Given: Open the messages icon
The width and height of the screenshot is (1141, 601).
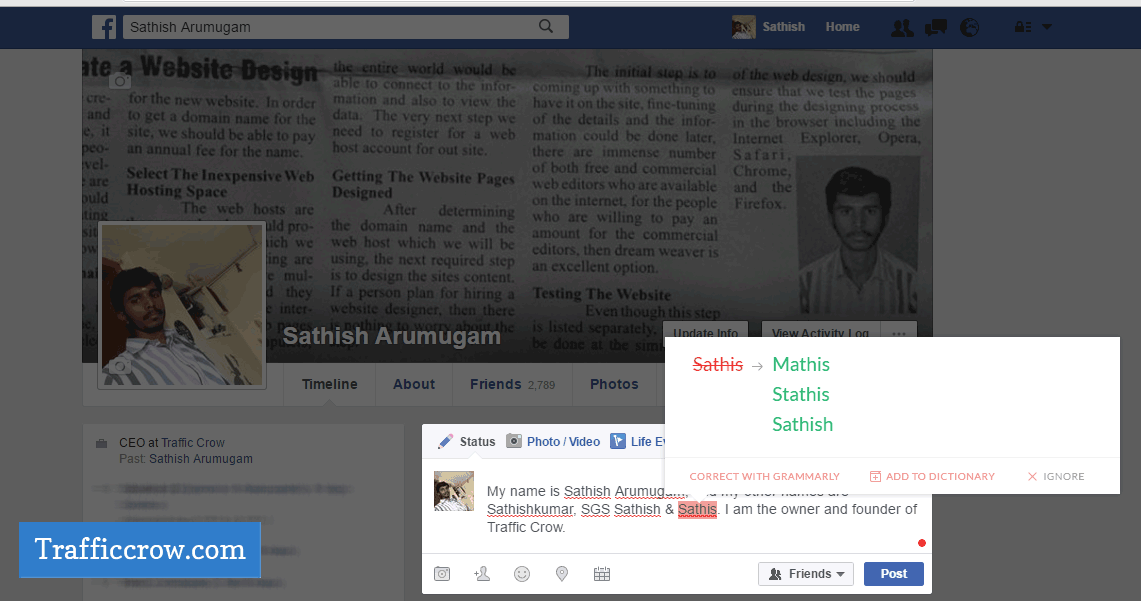Looking at the screenshot, I should click(x=936, y=28).
